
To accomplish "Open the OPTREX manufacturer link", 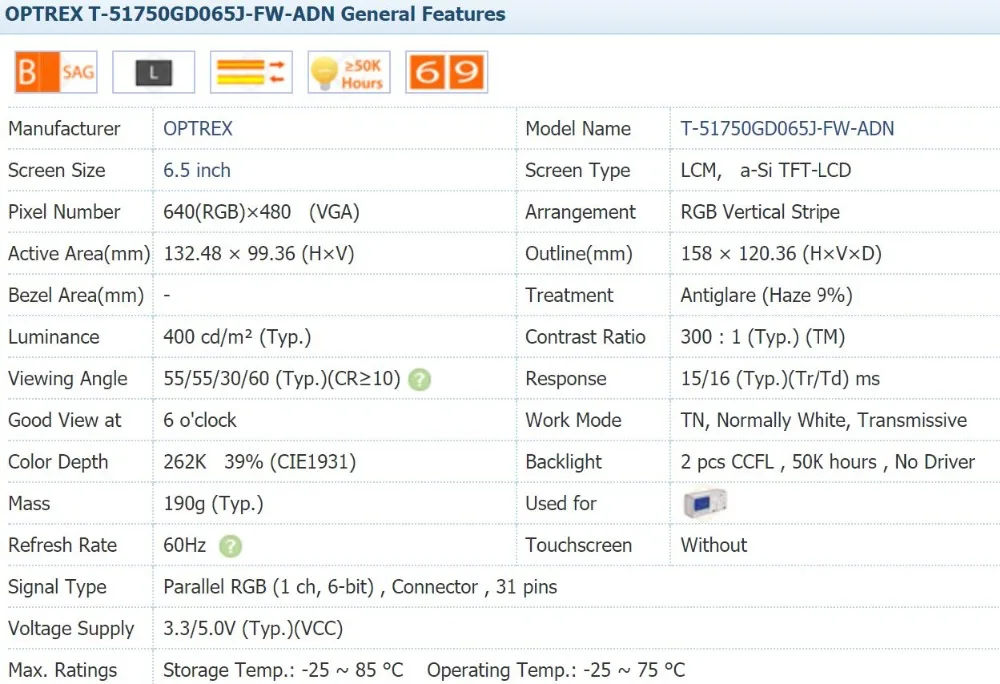I will (x=198, y=129).
